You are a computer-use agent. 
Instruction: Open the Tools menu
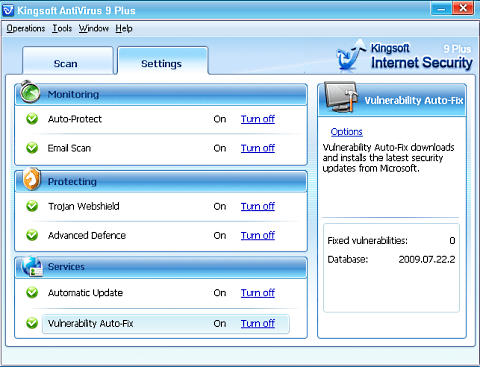(x=62, y=29)
